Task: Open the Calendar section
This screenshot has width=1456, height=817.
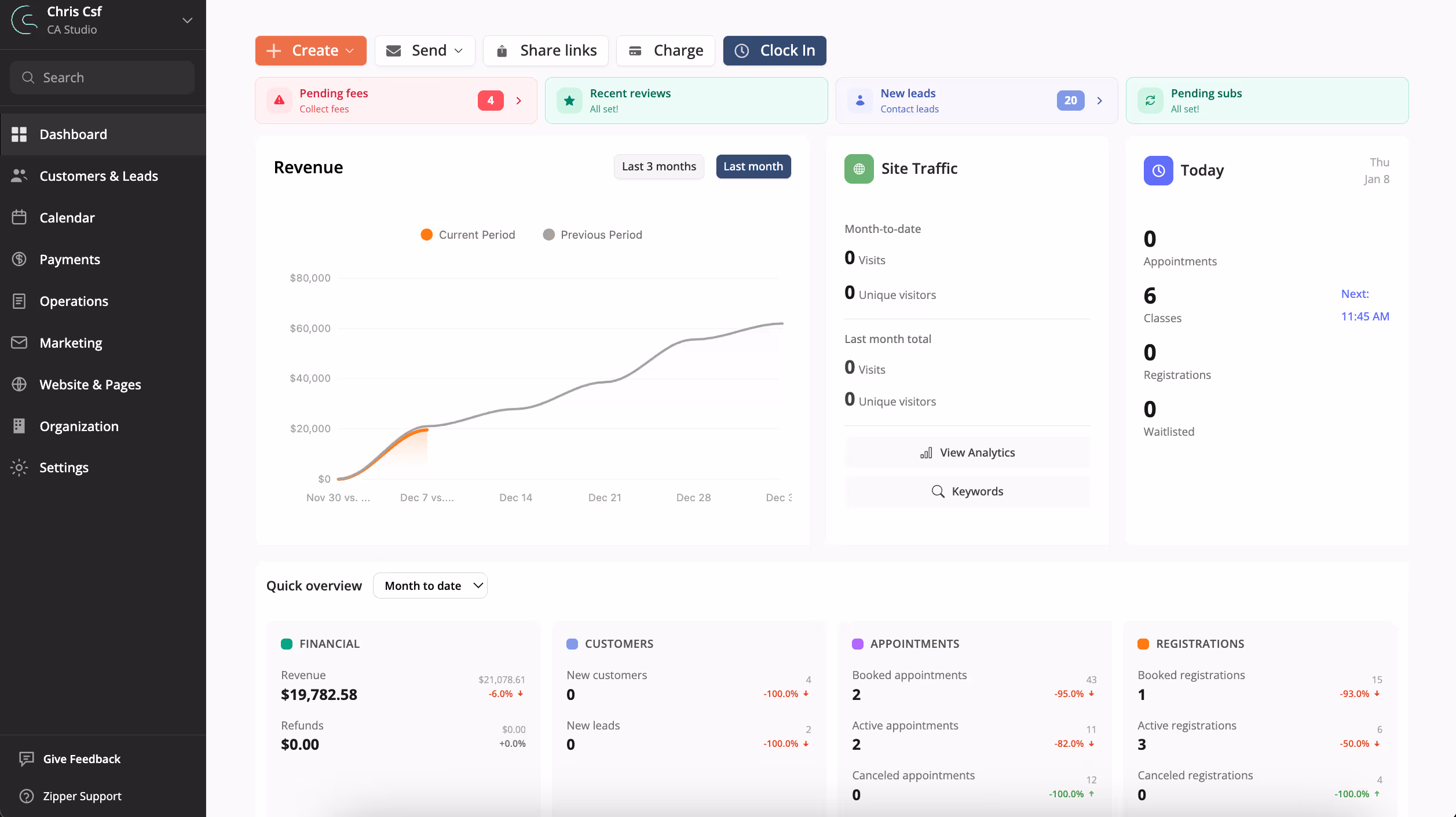Action: point(67,217)
